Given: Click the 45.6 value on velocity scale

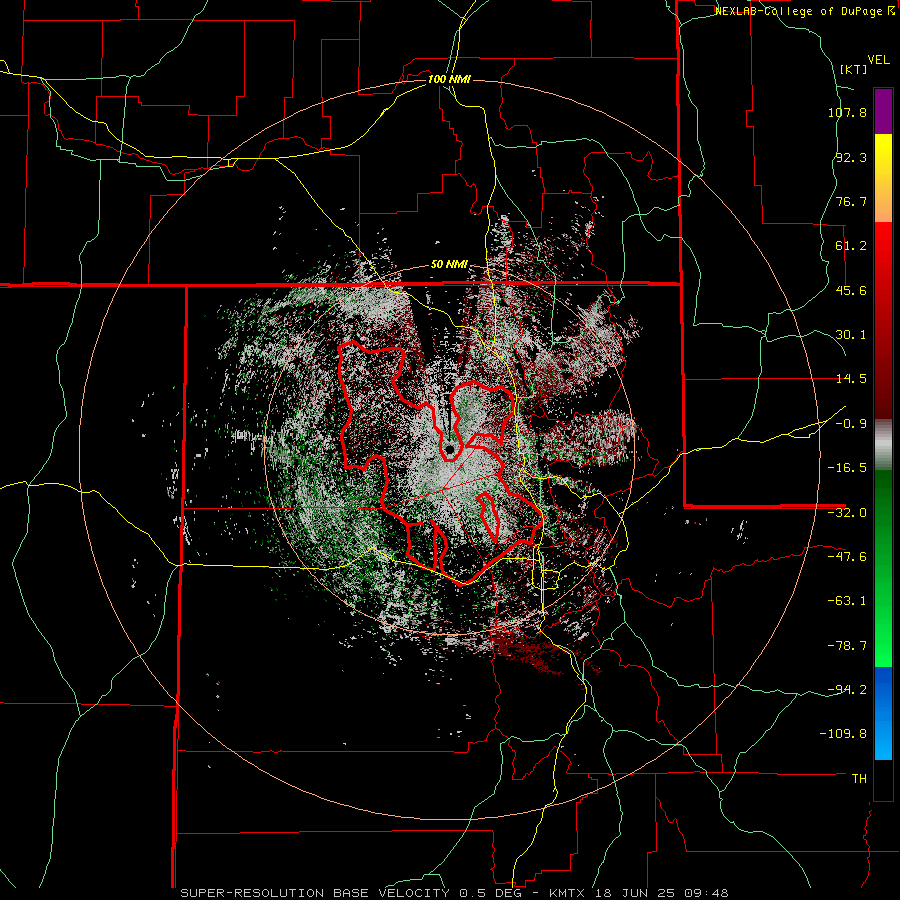Looking at the screenshot, I should 851,290.
